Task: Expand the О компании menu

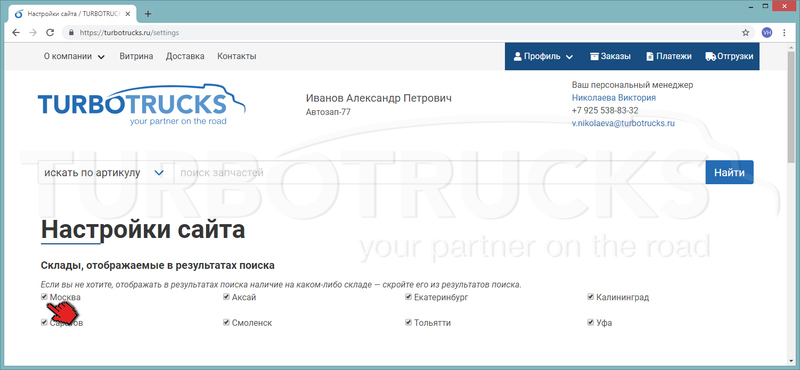Action: (74, 56)
